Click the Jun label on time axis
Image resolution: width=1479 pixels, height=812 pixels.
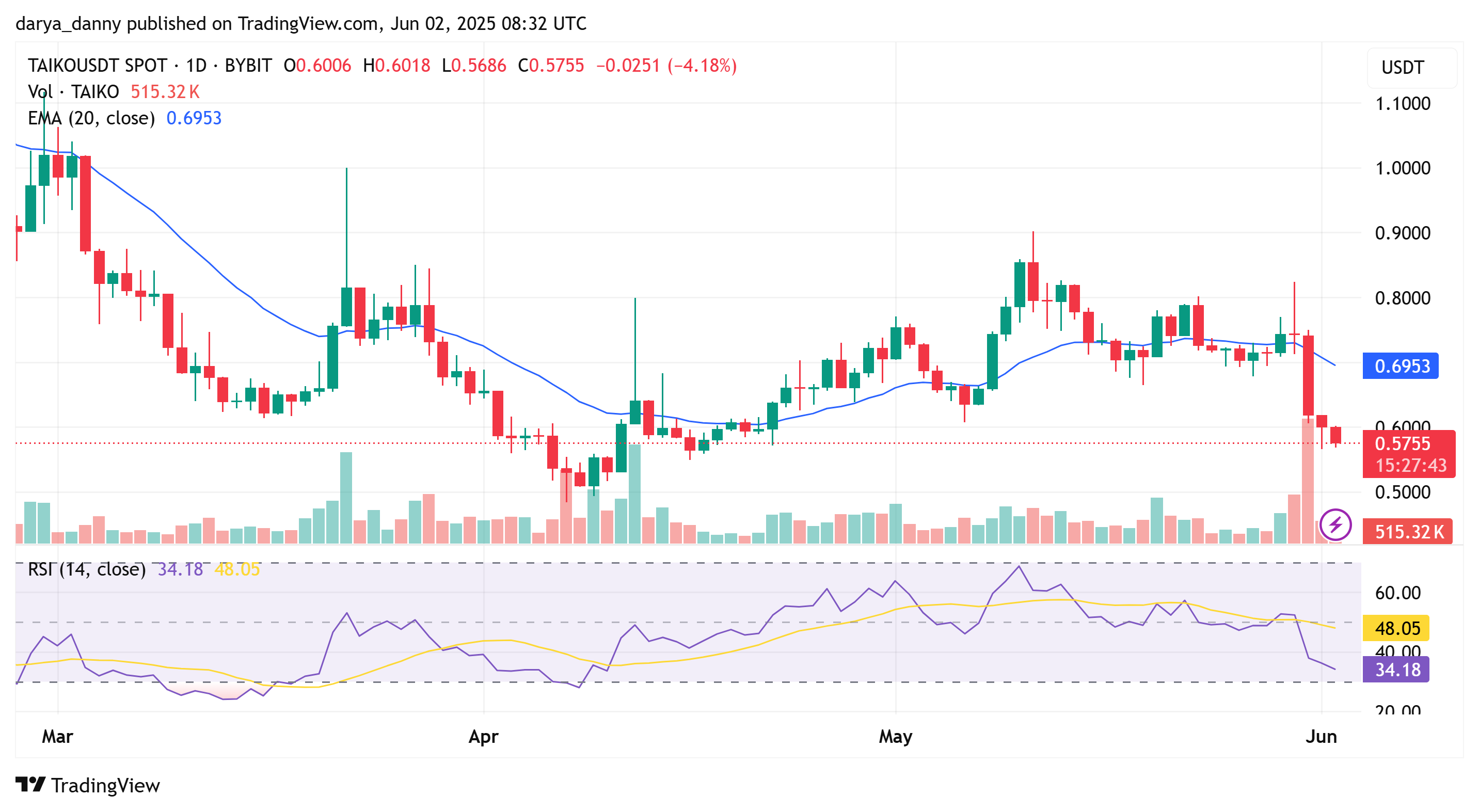pyautogui.click(x=1321, y=736)
